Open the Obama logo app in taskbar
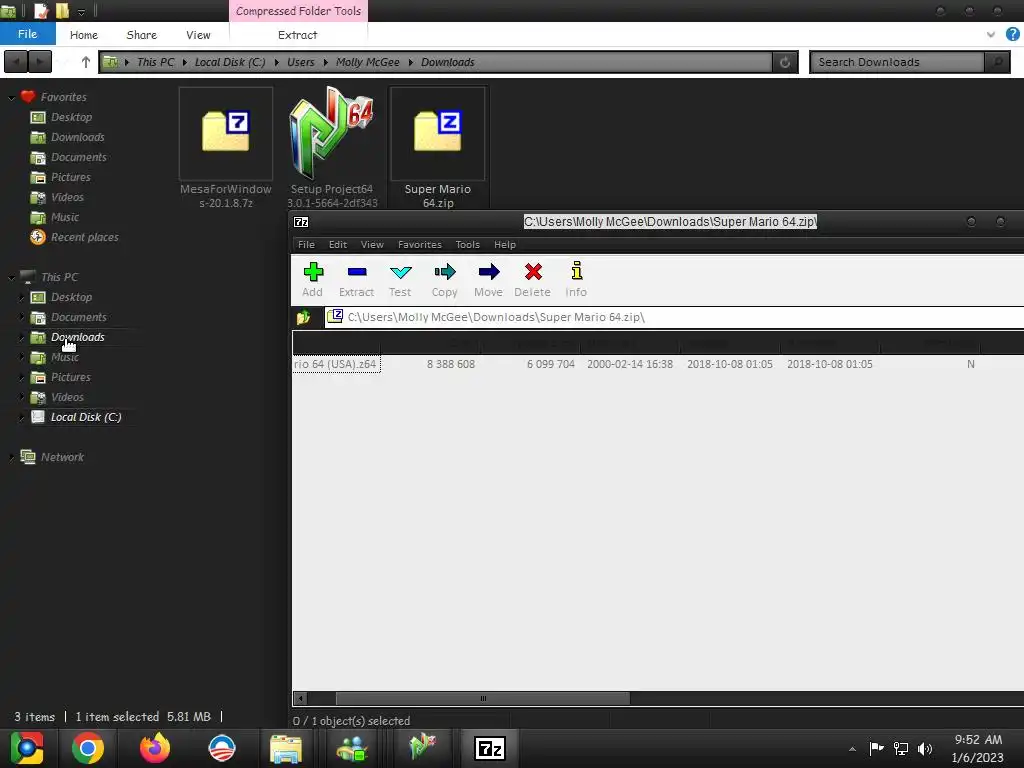 221,748
